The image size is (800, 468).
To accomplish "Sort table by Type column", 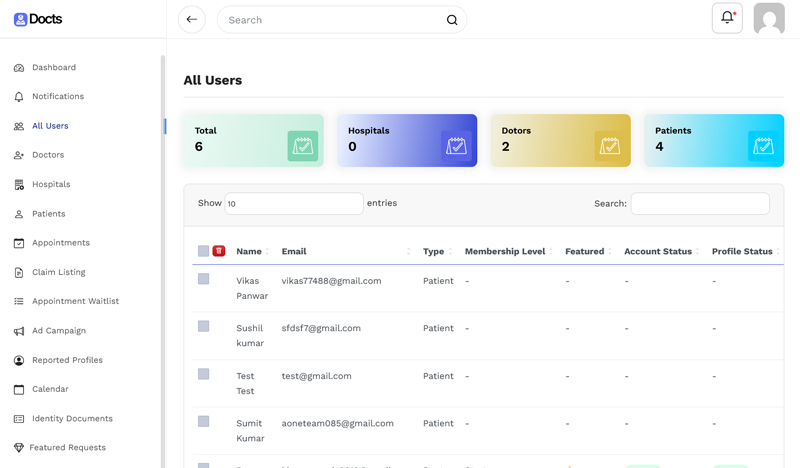I will click(x=437, y=251).
